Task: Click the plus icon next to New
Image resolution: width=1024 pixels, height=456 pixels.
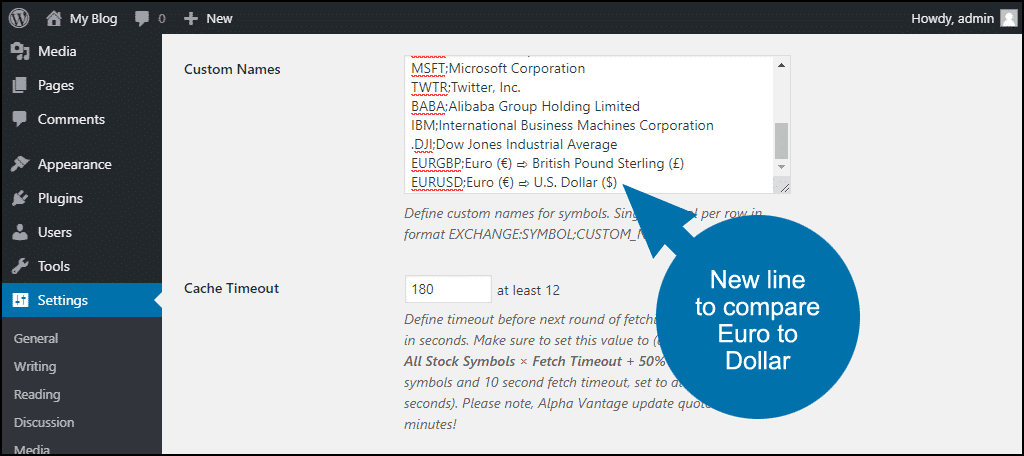Action: click(190, 19)
